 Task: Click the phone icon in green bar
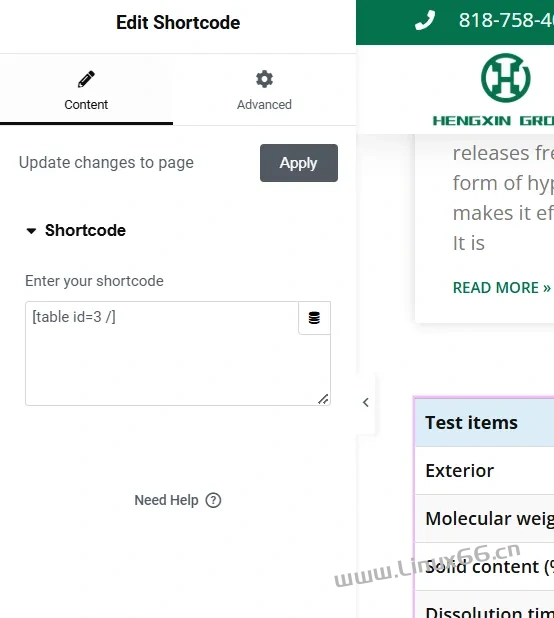pyautogui.click(x=425, y=20)
